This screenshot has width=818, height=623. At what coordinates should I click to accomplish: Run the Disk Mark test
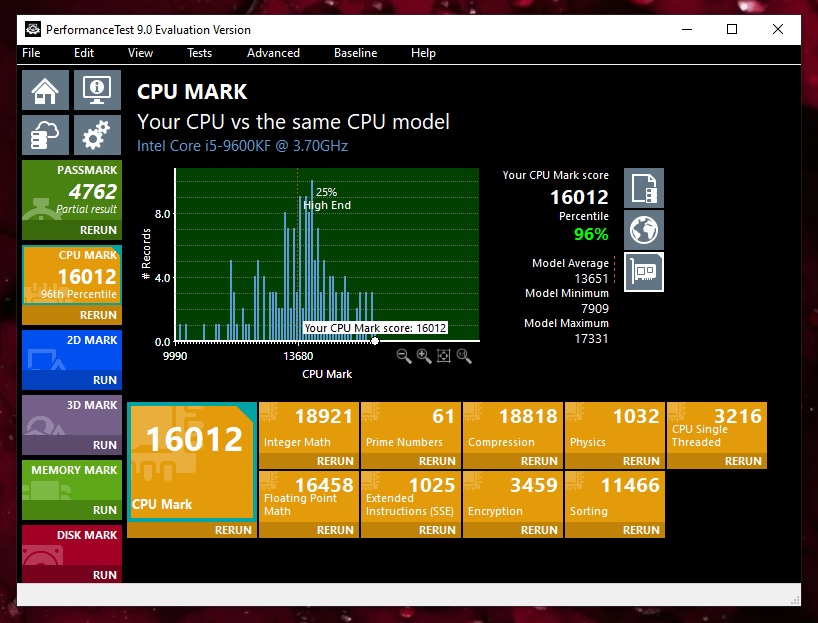click(72, 574)
